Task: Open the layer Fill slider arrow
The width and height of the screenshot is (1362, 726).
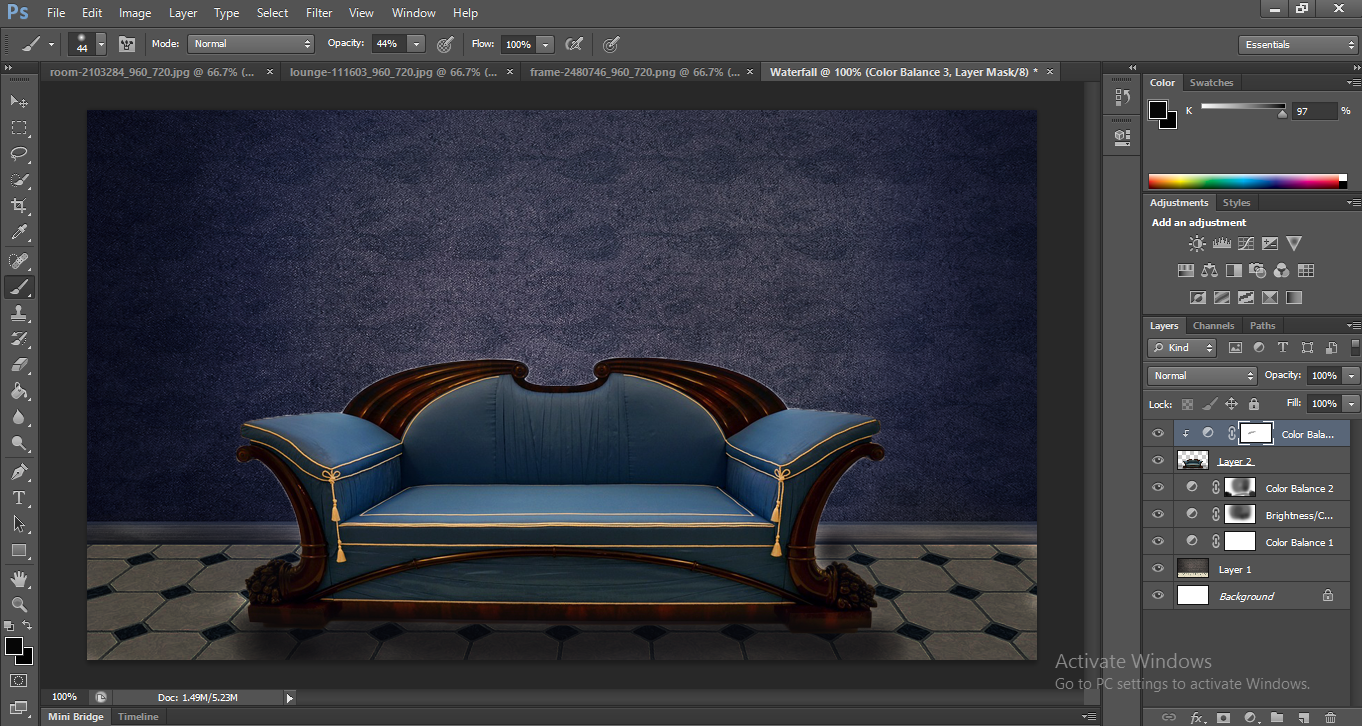Action: [x=1352, y=404]
